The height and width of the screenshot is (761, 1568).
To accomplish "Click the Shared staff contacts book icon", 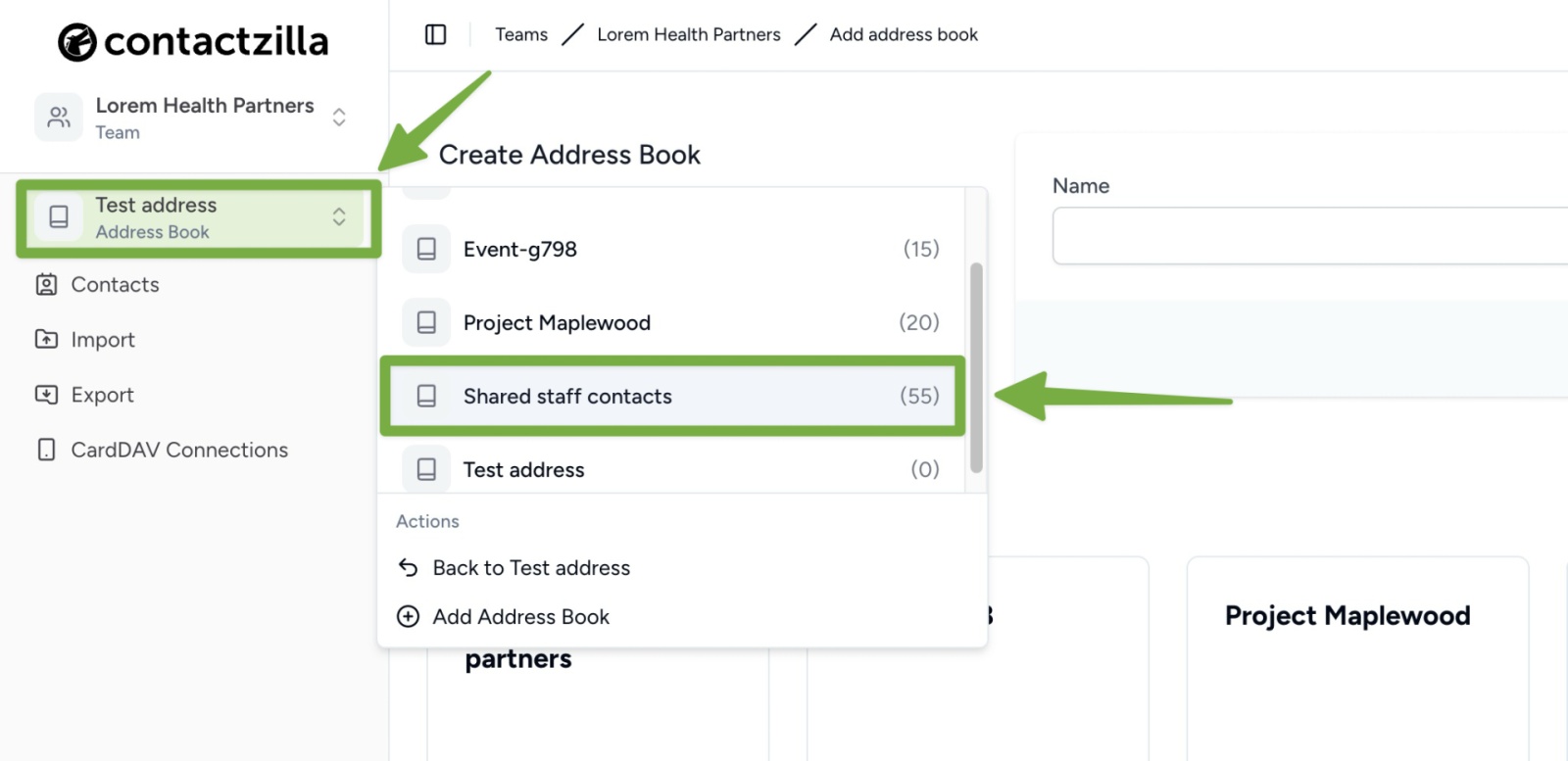I will point(426,396).
